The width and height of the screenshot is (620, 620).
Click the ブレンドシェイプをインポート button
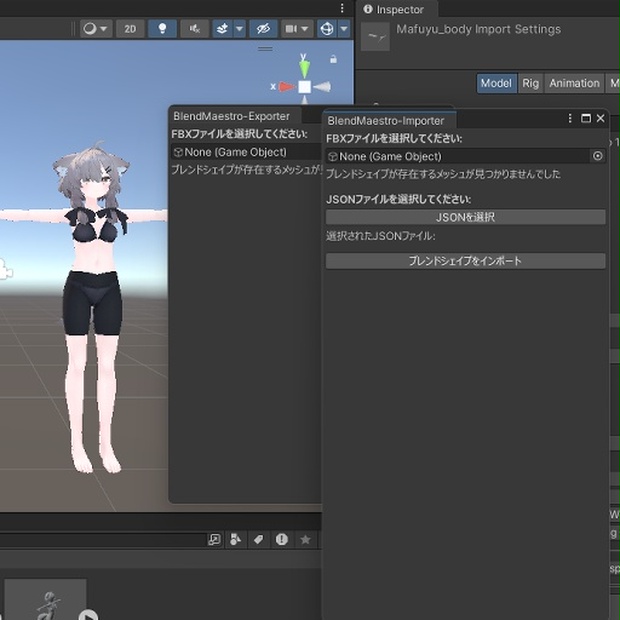[465, 261]
